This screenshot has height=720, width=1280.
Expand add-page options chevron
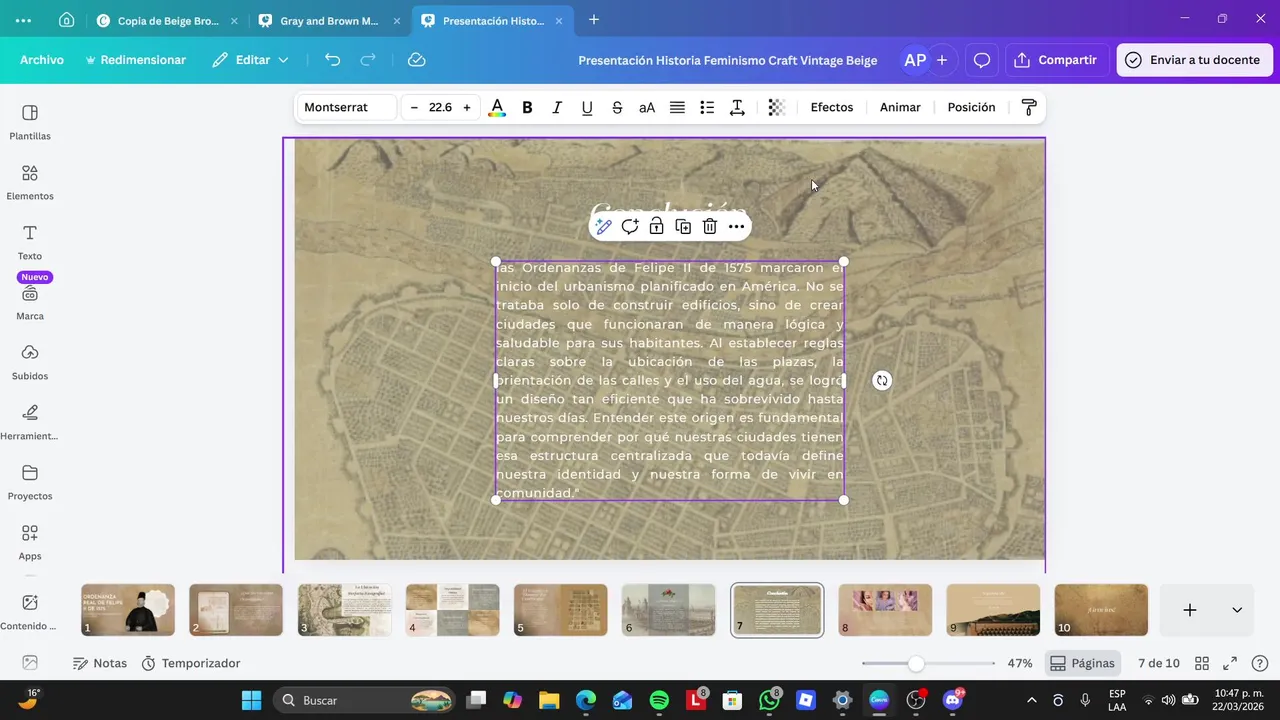(1237, 610)
